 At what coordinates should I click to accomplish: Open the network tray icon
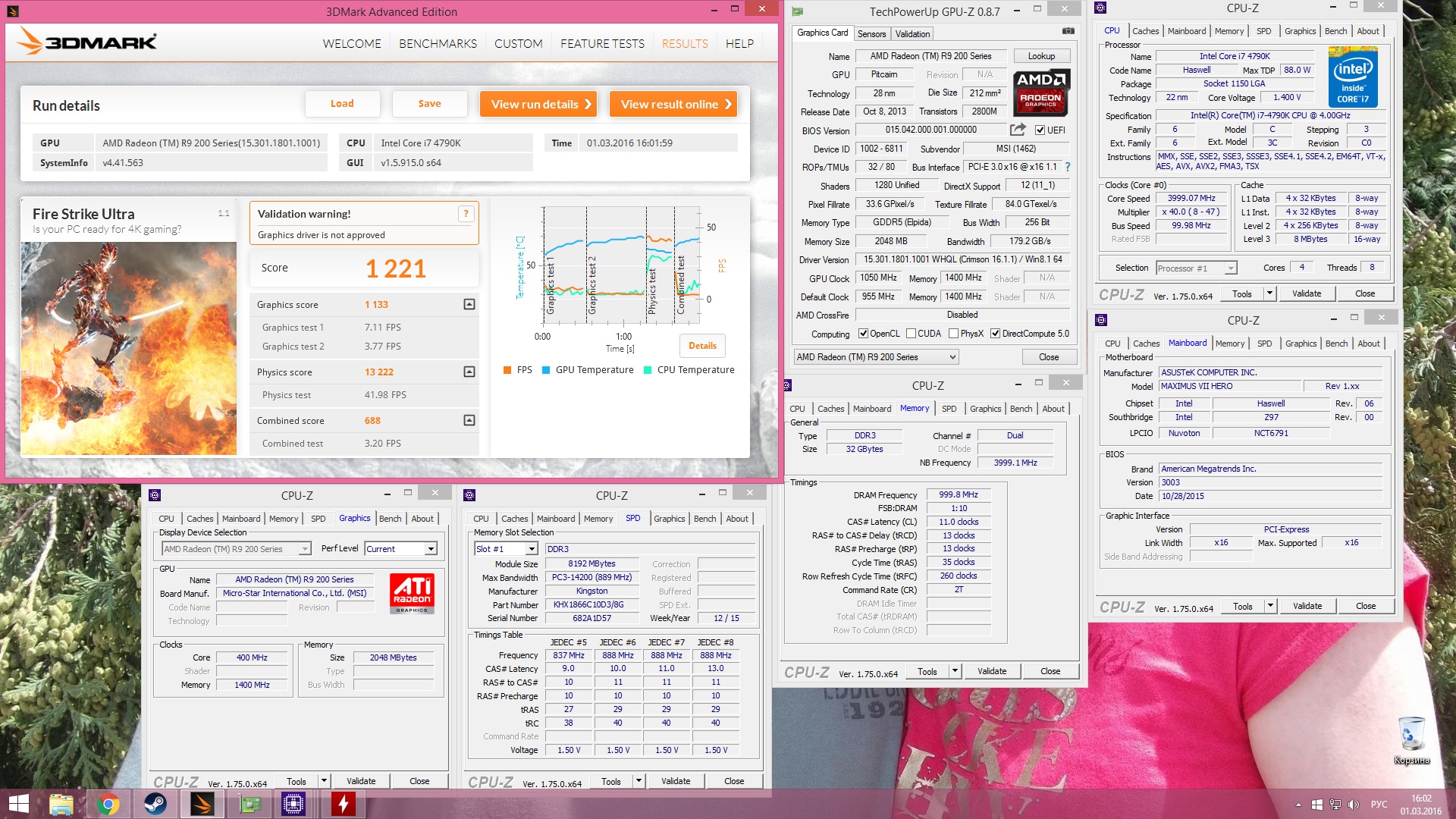1335,805
